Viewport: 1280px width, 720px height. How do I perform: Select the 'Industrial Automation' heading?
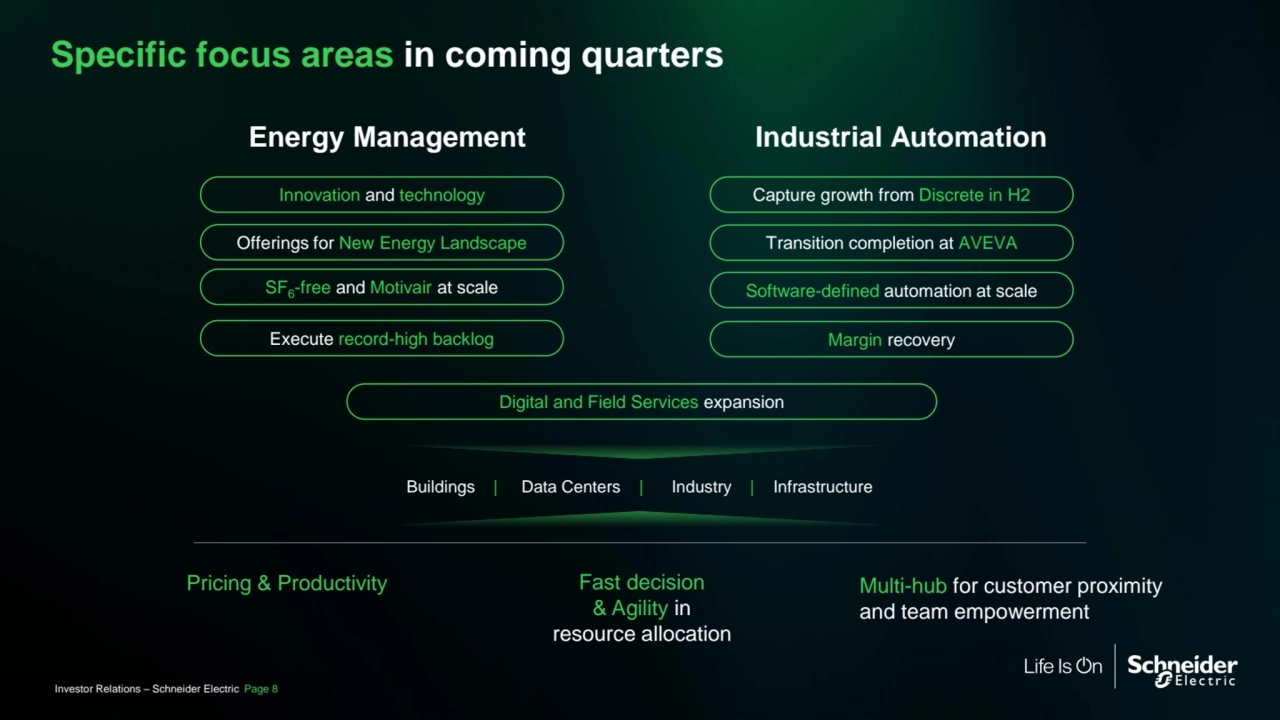point(900,137)
